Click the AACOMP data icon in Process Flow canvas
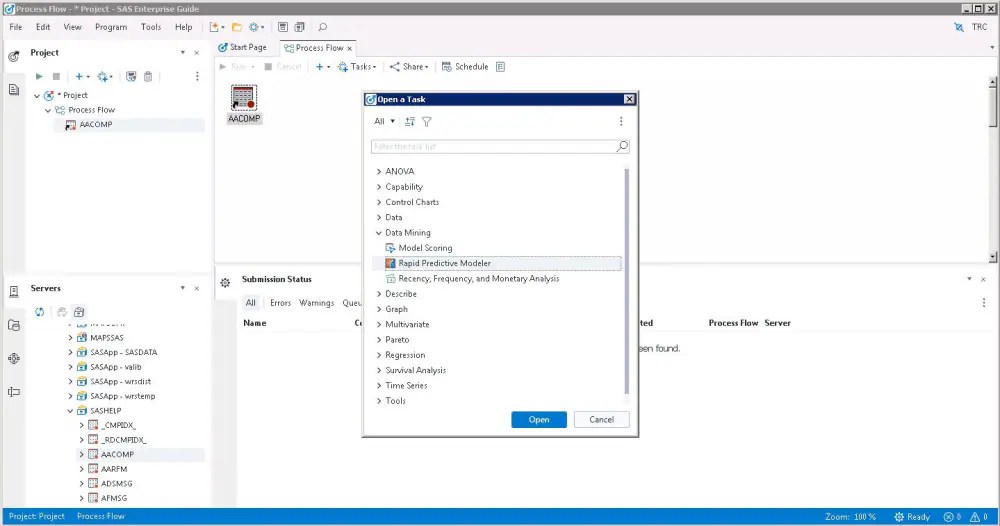Image resolution: width=1000 pixels, height=526 pixels. click(244, 98)
